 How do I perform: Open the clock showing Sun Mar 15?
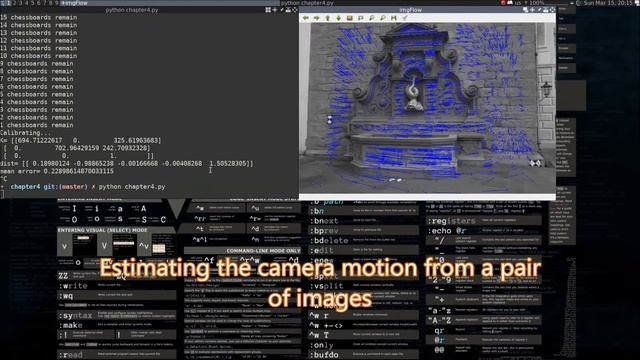tap(608, 3)
